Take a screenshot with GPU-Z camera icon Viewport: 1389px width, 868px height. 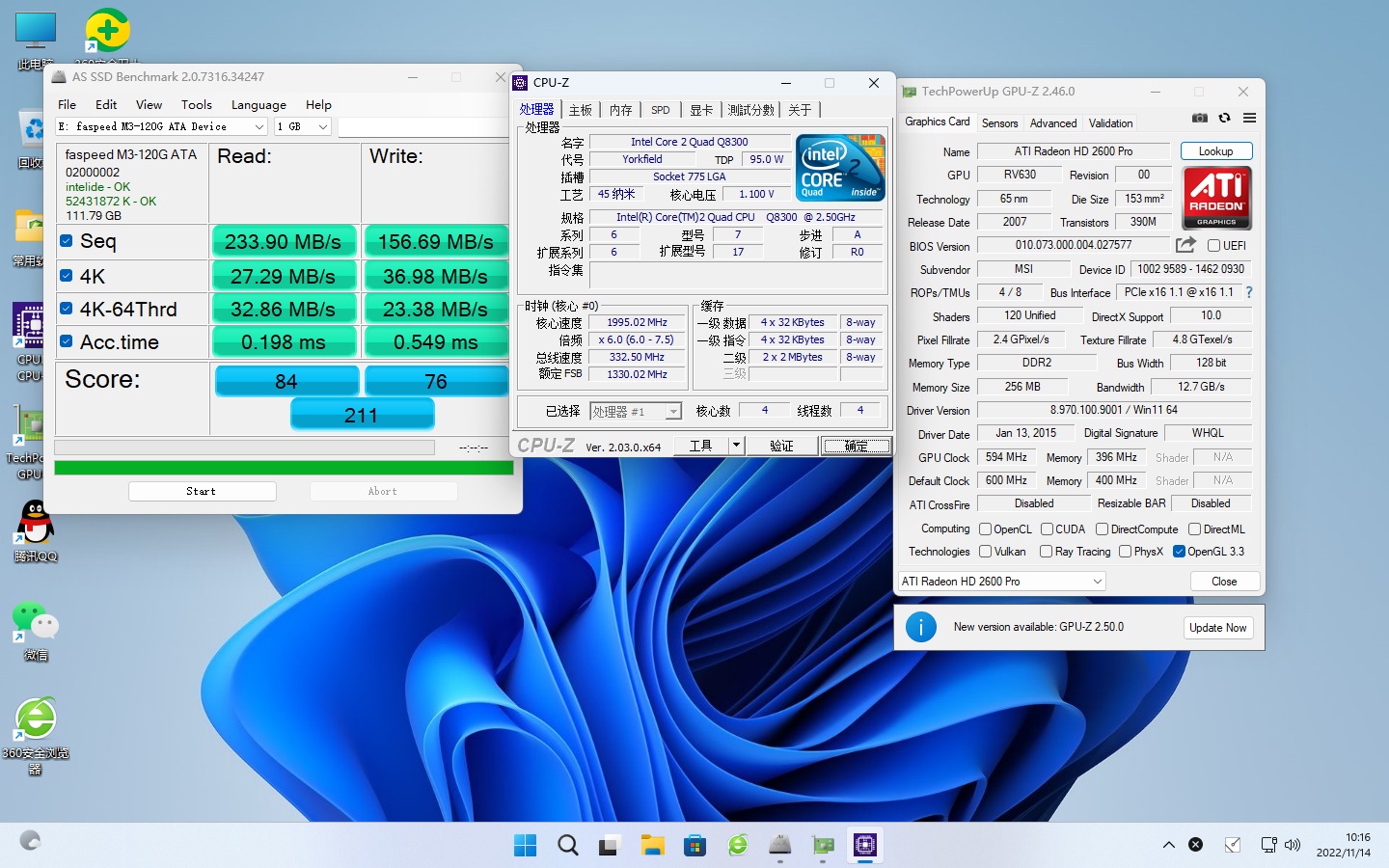click(x=1199, y=118)
